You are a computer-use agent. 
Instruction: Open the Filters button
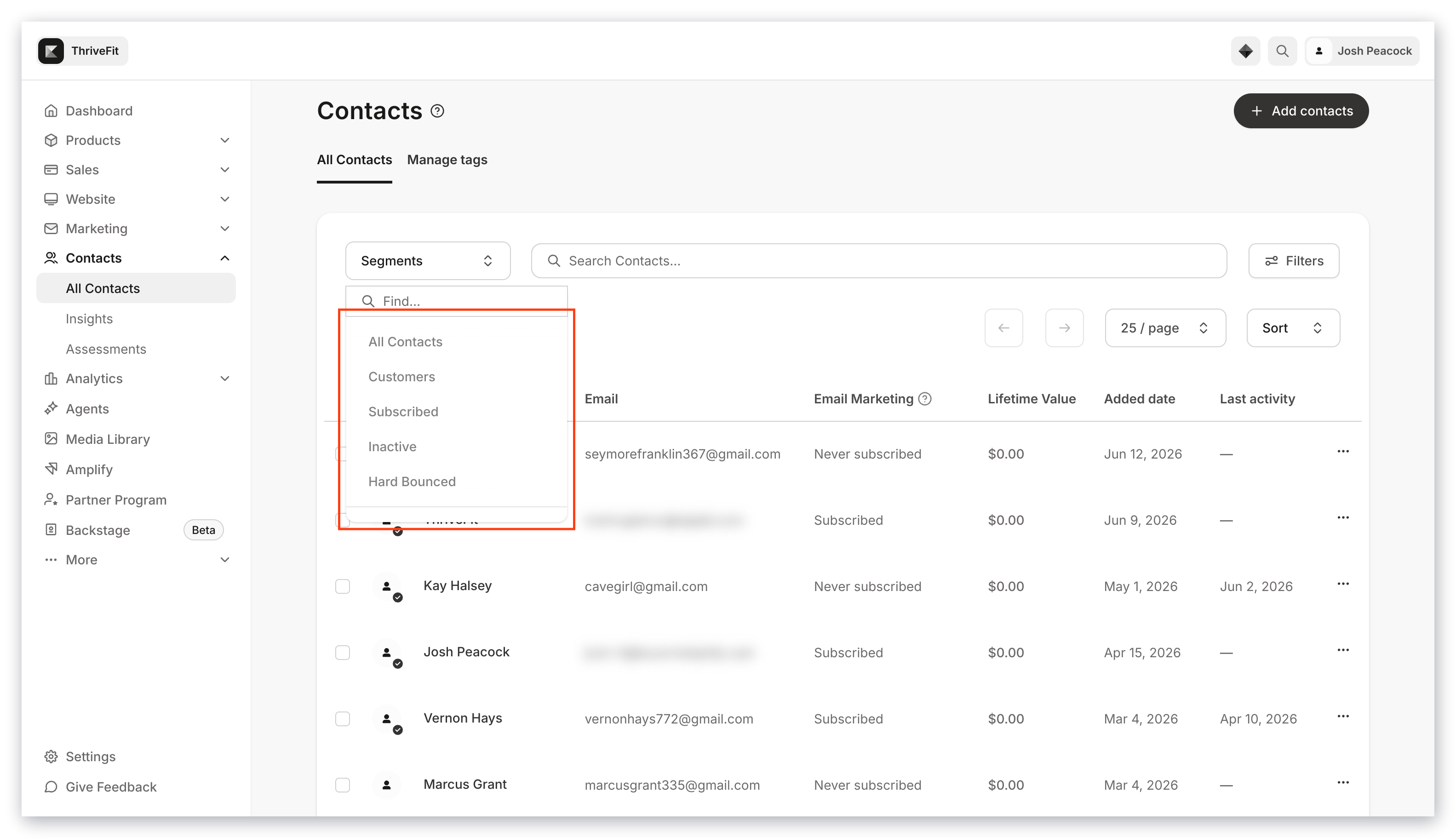pos(1294,261)
